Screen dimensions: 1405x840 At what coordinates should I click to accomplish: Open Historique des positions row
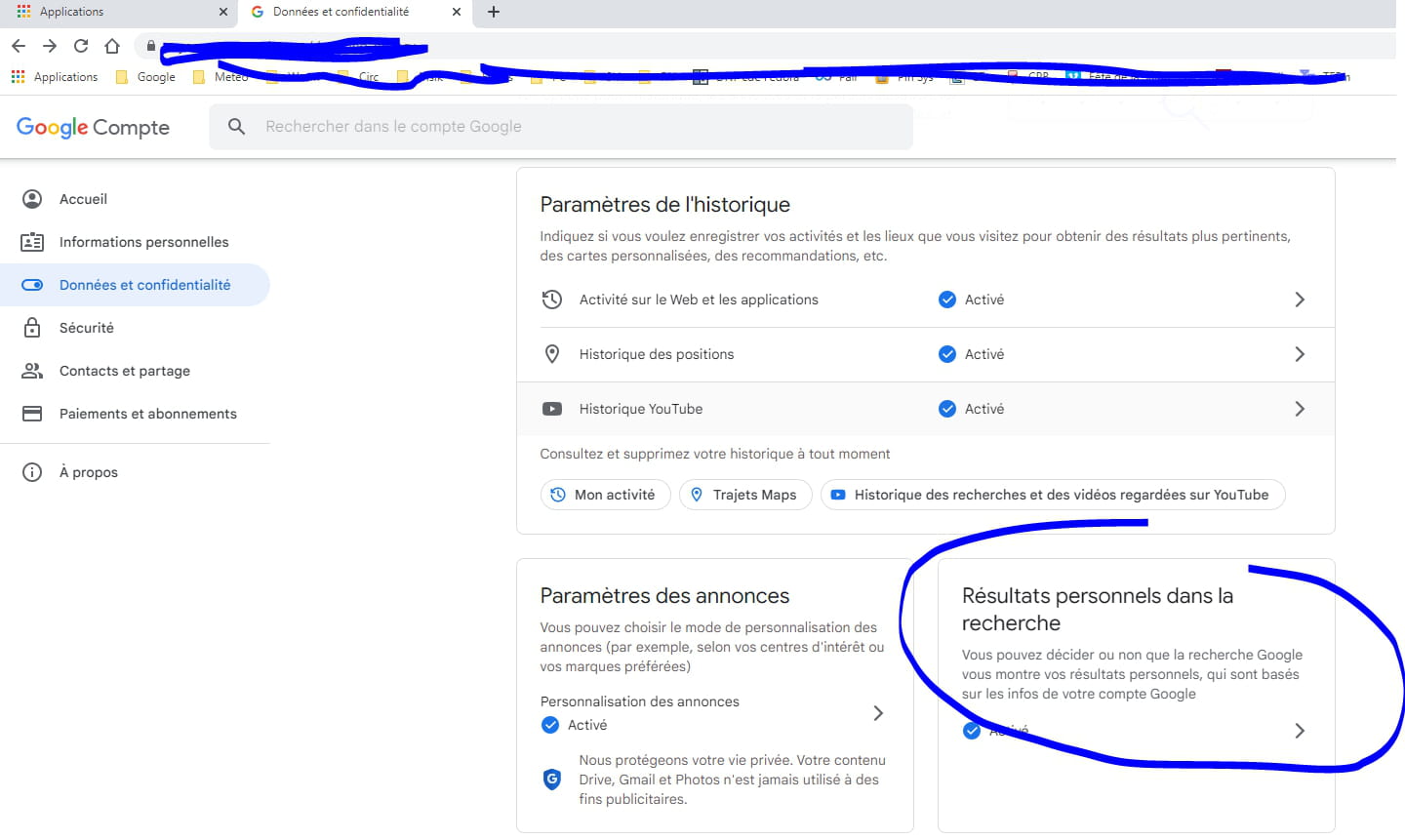pos(925,354)
